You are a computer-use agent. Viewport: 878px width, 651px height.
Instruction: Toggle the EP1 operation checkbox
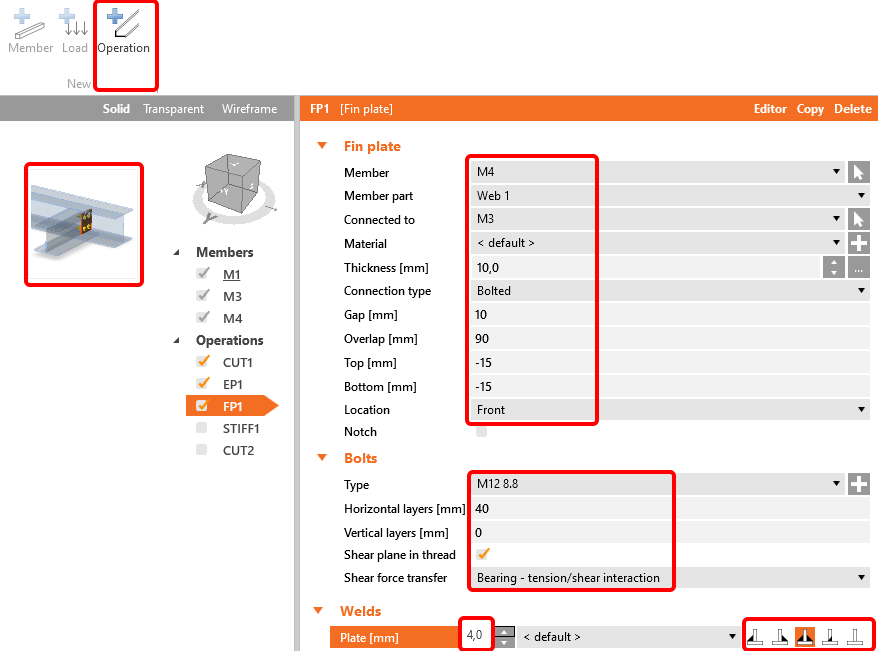coord(203,383)
